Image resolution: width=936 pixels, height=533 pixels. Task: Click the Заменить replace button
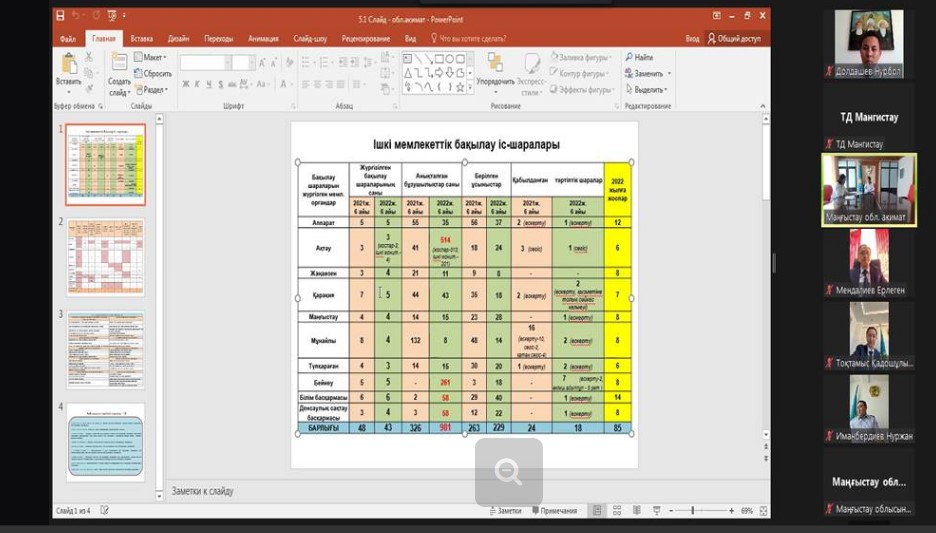pyautogui.click(x=648, y=73)
